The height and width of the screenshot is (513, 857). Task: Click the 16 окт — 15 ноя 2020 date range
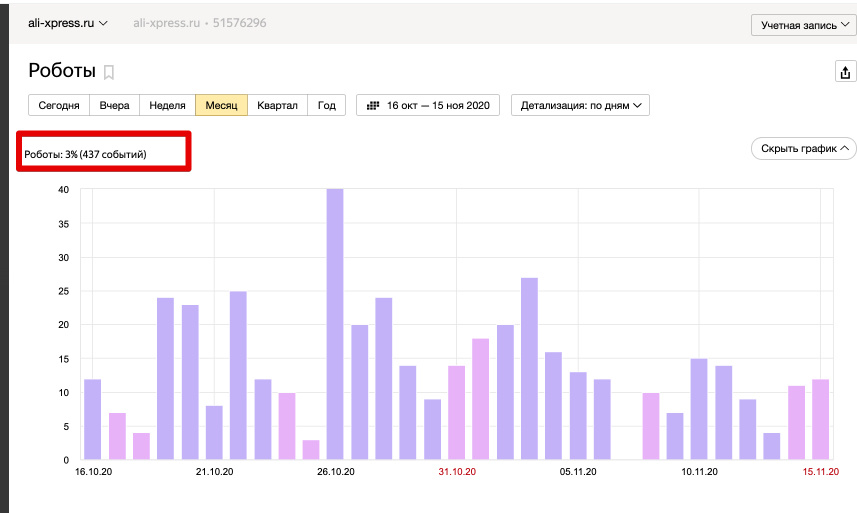(438, 105)
